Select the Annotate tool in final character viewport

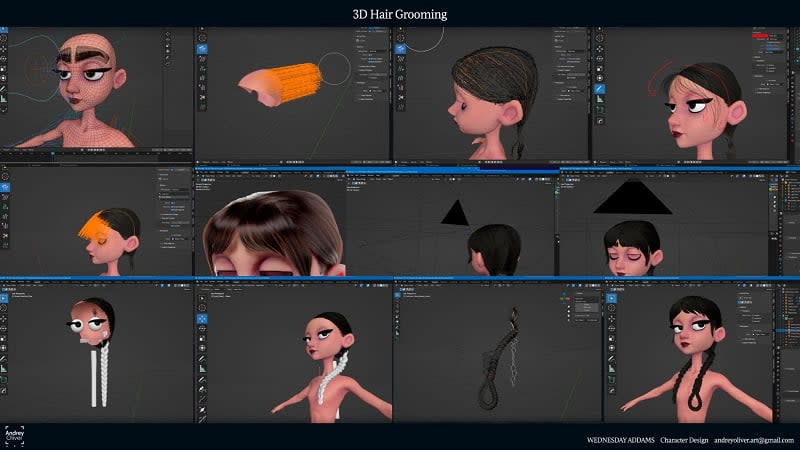point(612,359)
